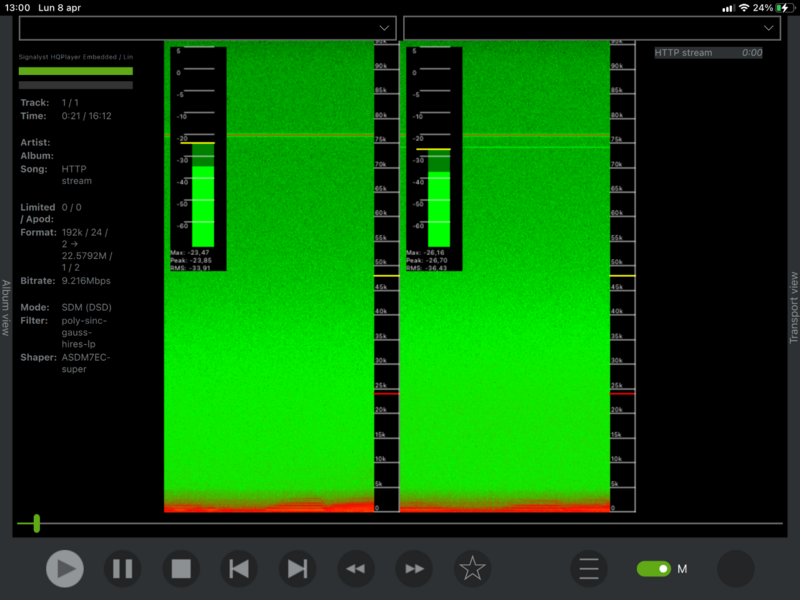This screenshot has width=800, height=600.
Task: Fast forward with the double-right arrows
Action: tap(414, 569)
